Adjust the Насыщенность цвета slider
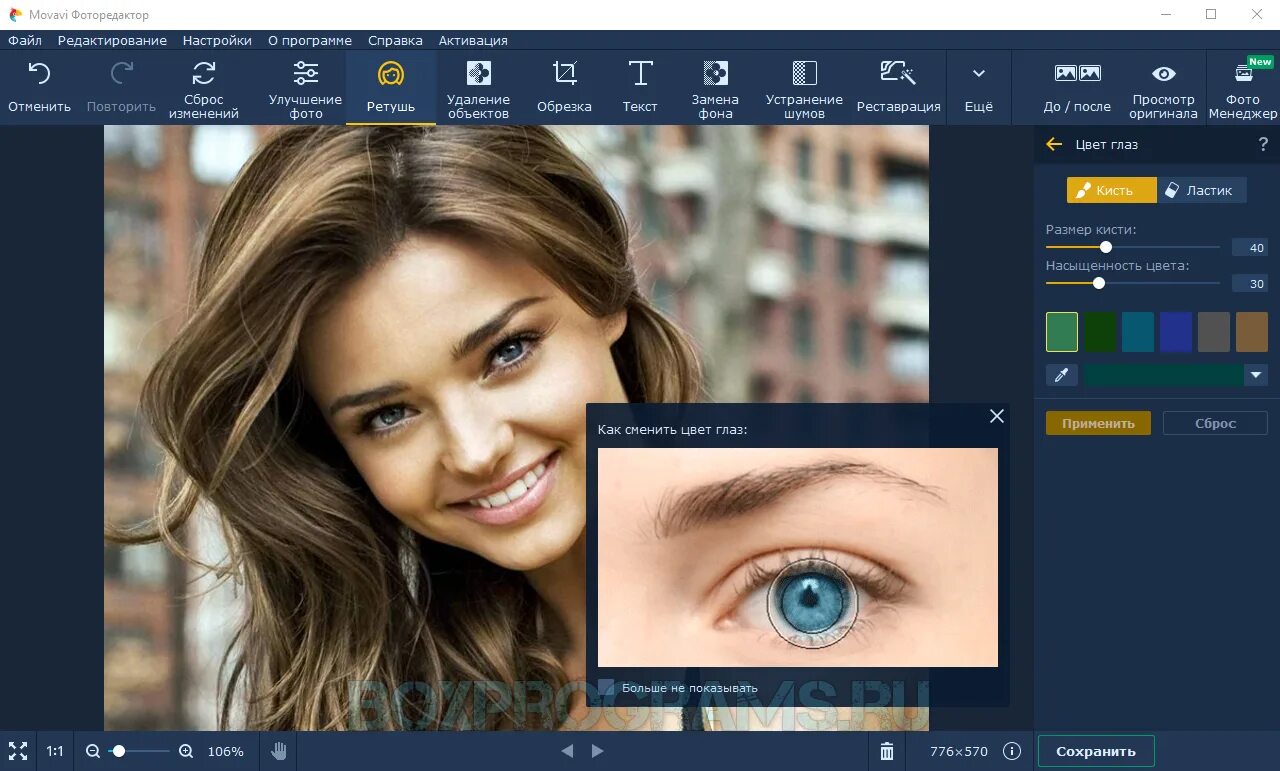1280x771 pixels. pos(1132,283)
